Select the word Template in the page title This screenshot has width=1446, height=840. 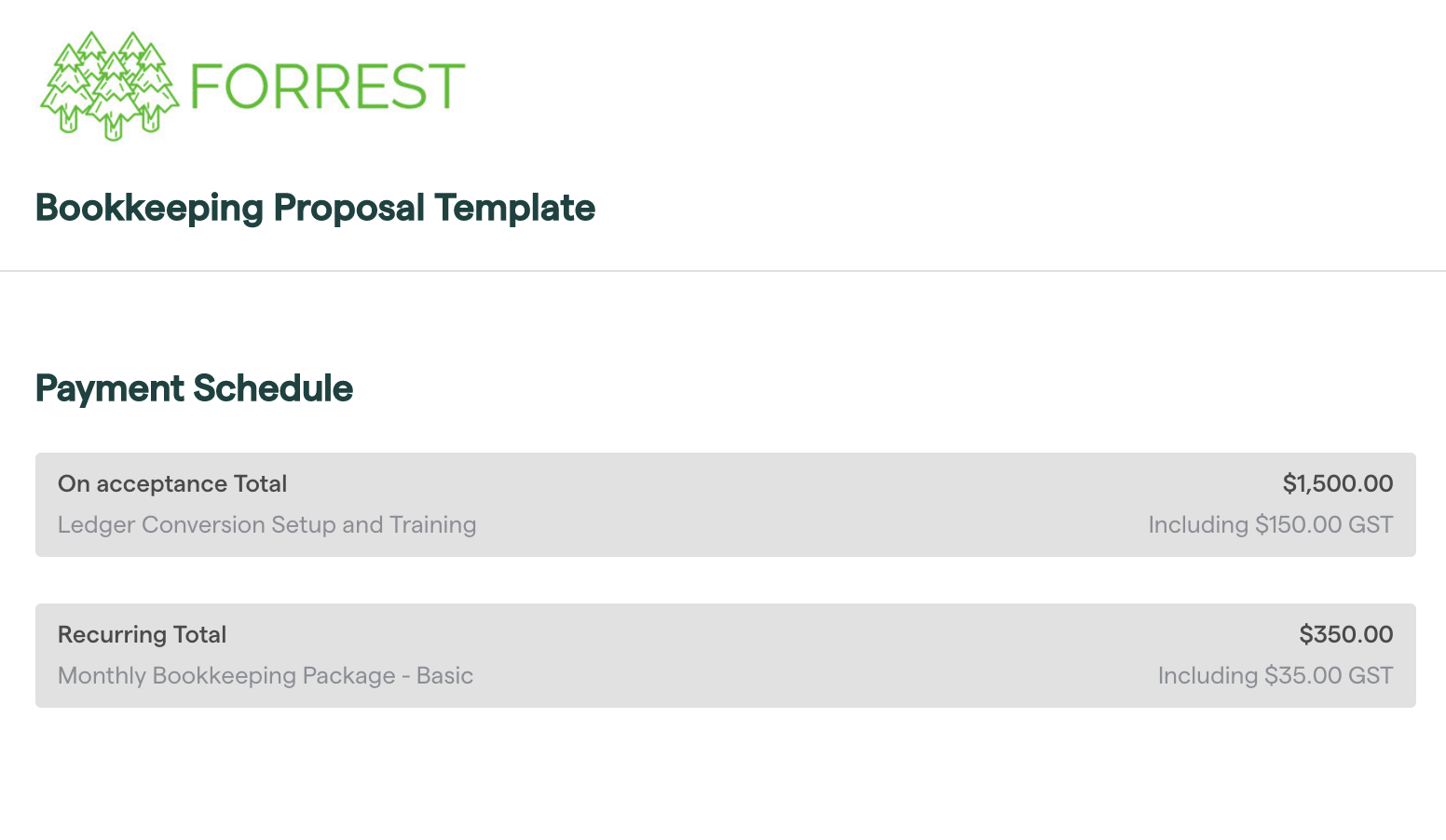[x=515, y=209]
